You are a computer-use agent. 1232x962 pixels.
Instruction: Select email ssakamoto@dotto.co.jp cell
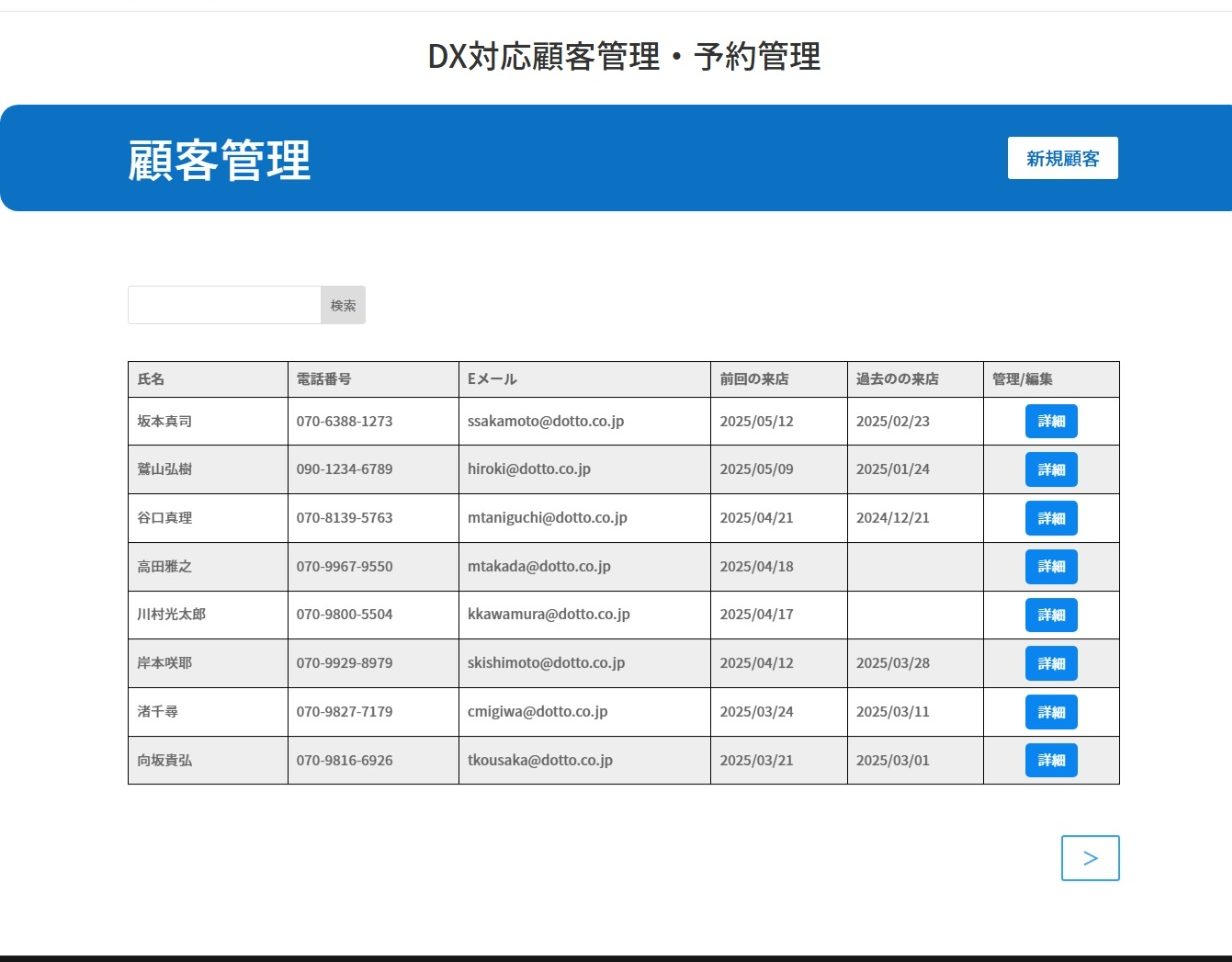(x=545, y=421)
